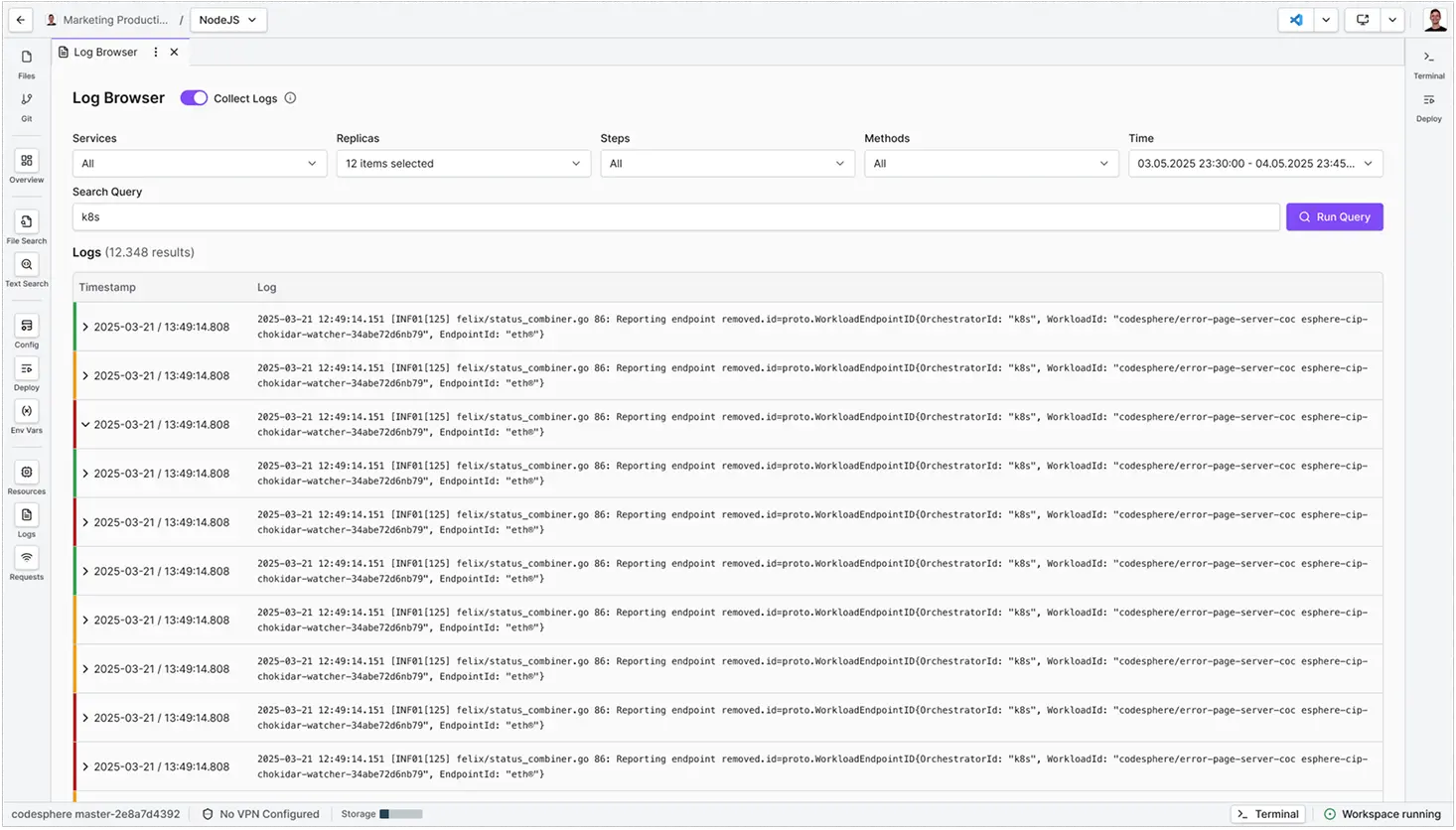Open the Overview sidebar item
This screenshot has width=1456, height=830.
[x=27, y=167]
